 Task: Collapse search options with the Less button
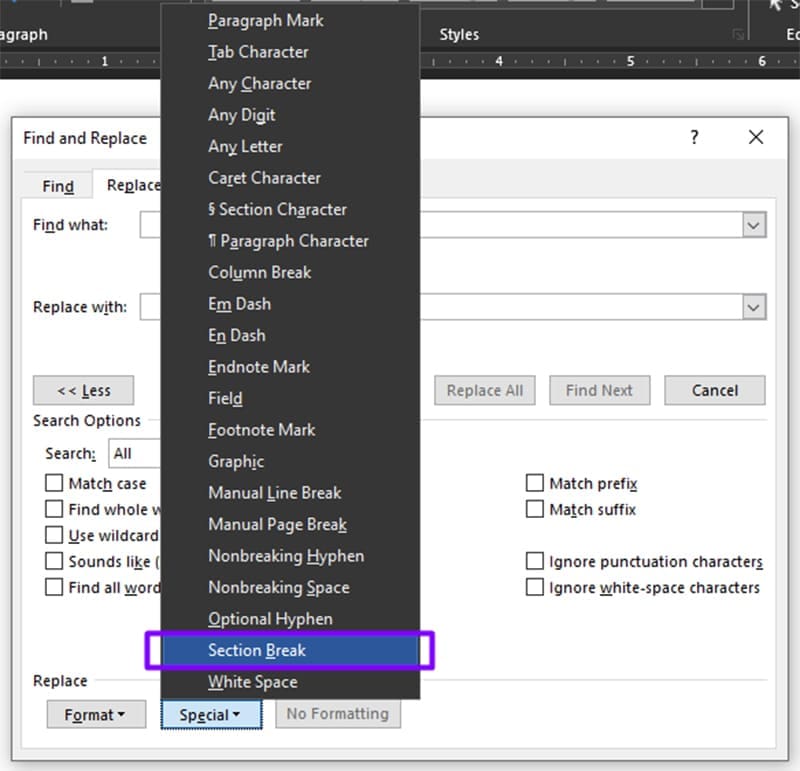click(83, 390)
